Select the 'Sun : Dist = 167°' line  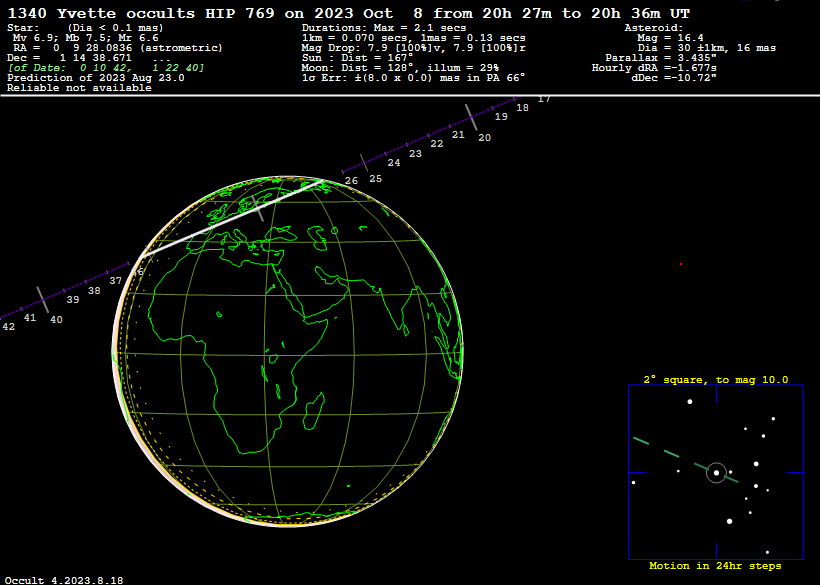(358, 58)
